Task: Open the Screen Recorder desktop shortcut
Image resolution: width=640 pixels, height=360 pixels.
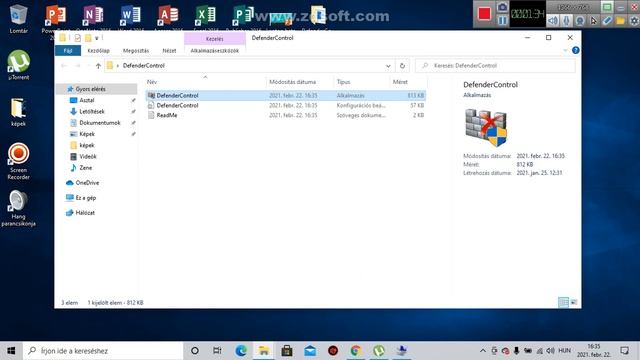Action: (x=18, y=161)
